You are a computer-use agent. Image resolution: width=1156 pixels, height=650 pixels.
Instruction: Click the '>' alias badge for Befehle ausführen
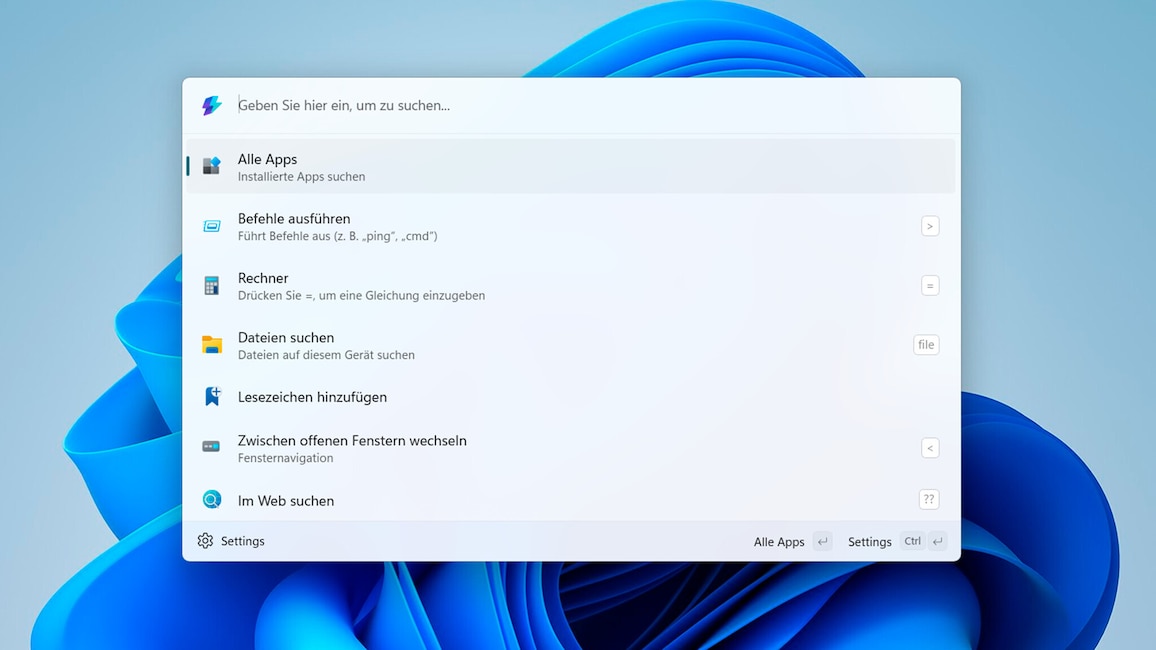tap(930, 226)
